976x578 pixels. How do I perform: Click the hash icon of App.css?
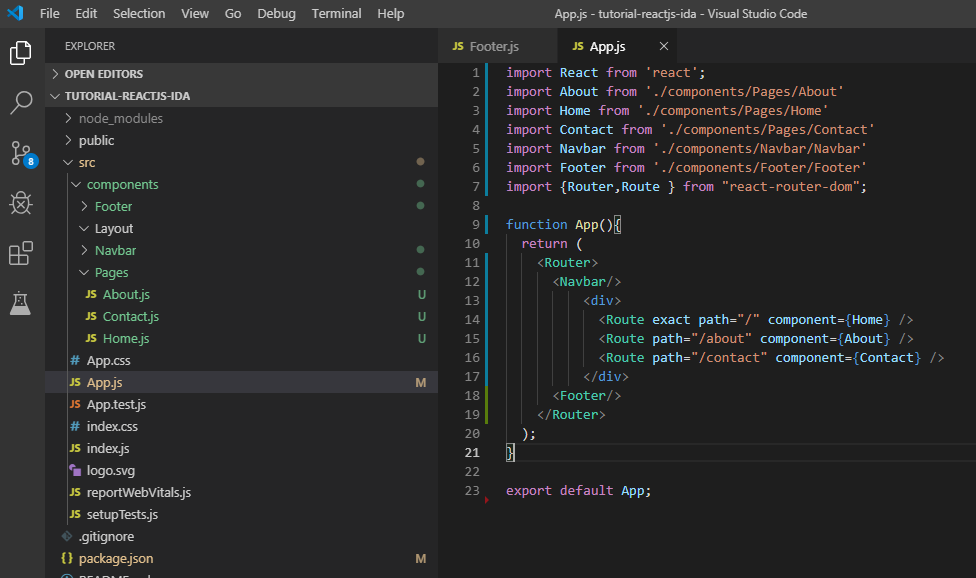[75, 360]
